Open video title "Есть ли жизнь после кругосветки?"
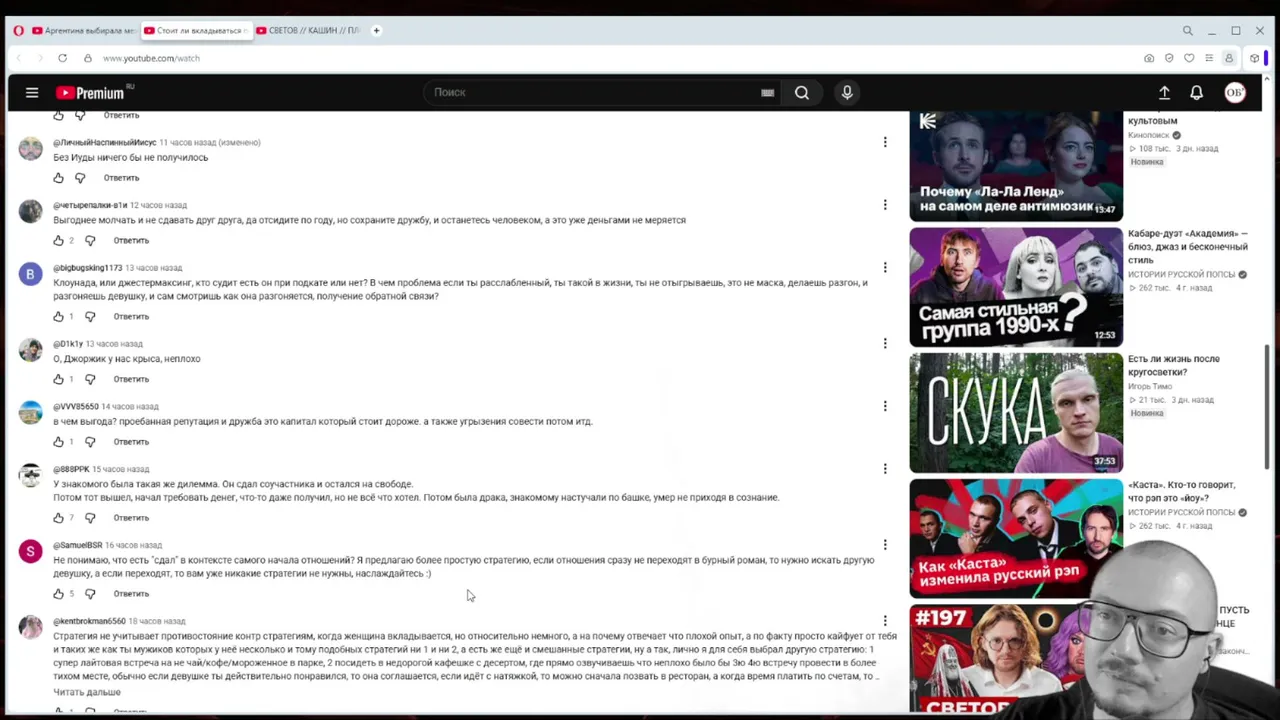This screenshot has width=1280, height=720. pyautogui.click(x=1174, y=366)
